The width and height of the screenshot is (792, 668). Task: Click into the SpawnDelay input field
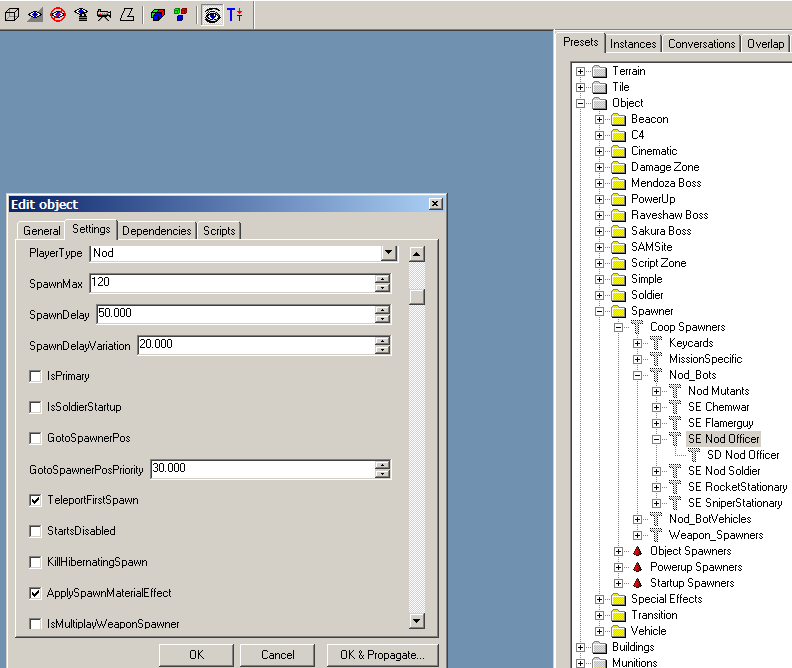pos(232,314)
